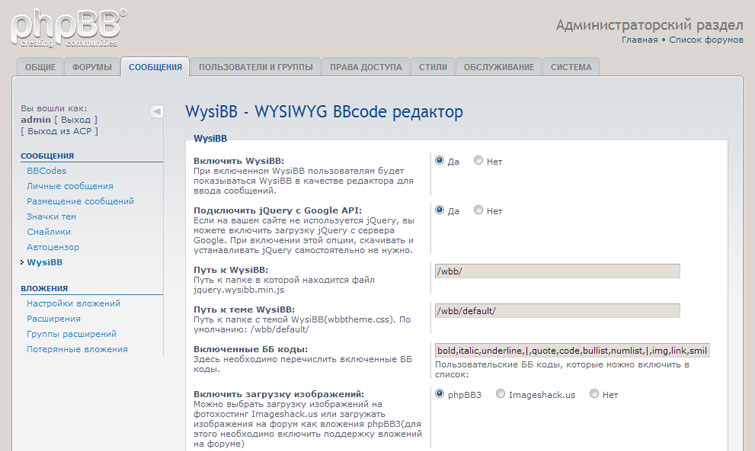Choose Нет for image upload

pyautogui.click(x=594, y=394)
